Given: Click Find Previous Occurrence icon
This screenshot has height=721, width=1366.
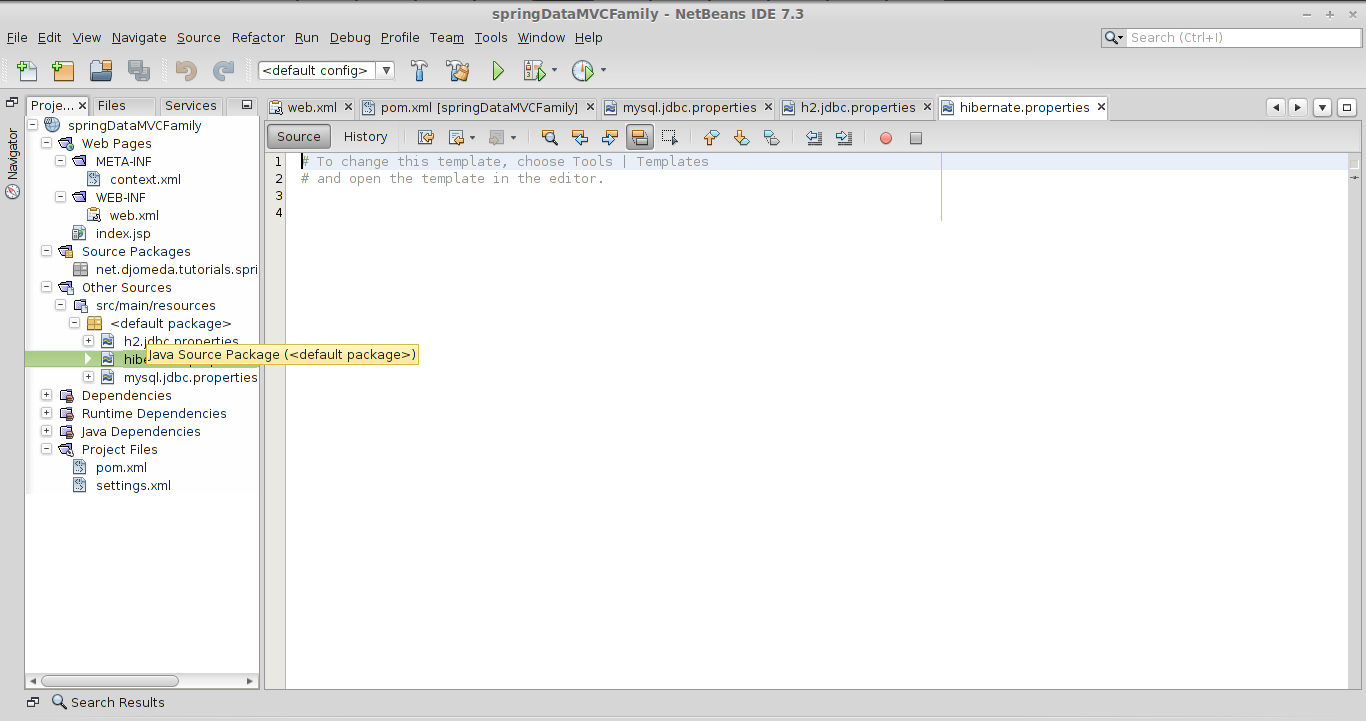Looking at the screenshot, I should click(x=579, y=138).
